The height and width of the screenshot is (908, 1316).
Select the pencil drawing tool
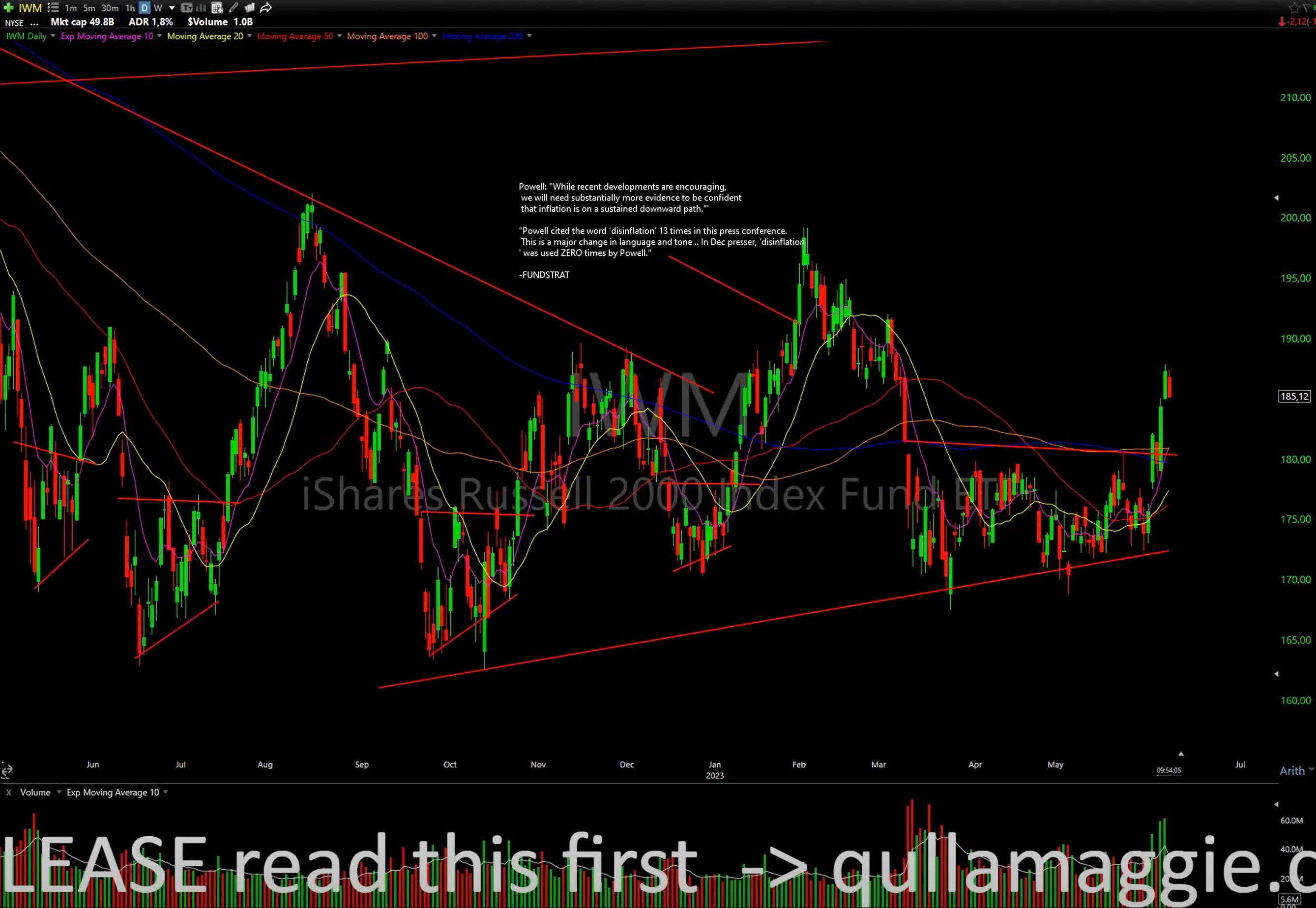[x=234, y=8]
